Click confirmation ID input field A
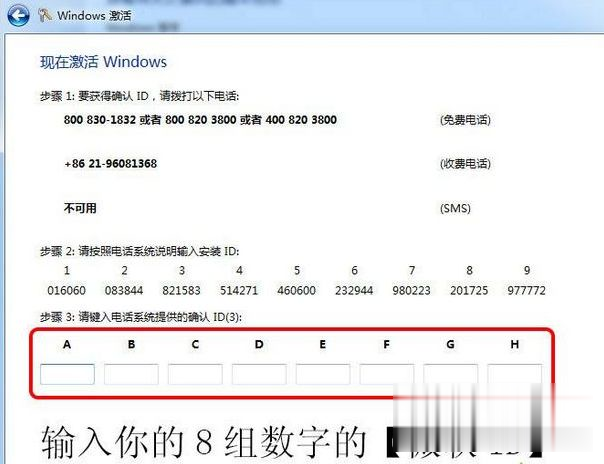Screen dimensions: 604x464 coord(67,374)
